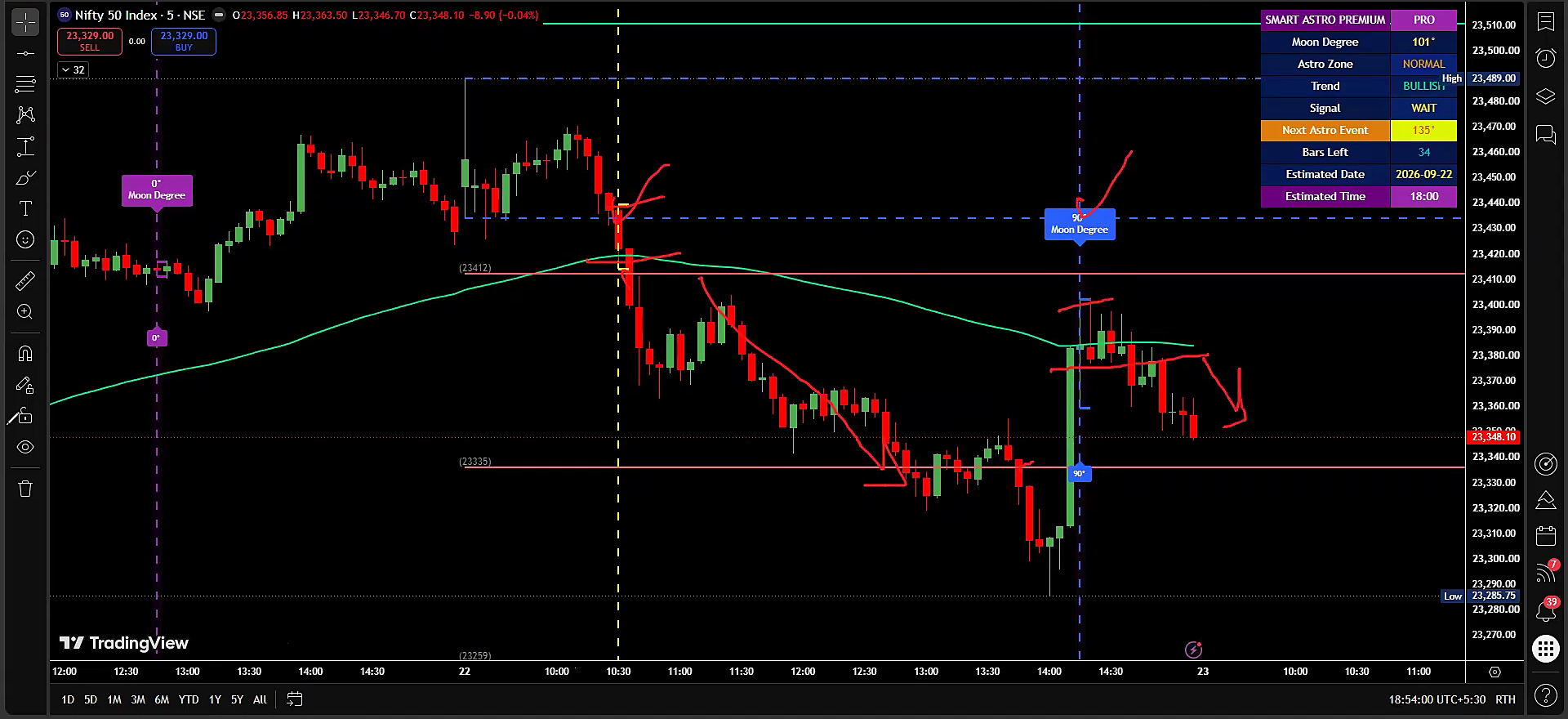This screenshot has height=719, width=1568.
Task: Open the emoji and icons tool
Action: pyautogui.click(x=25, y=239)
